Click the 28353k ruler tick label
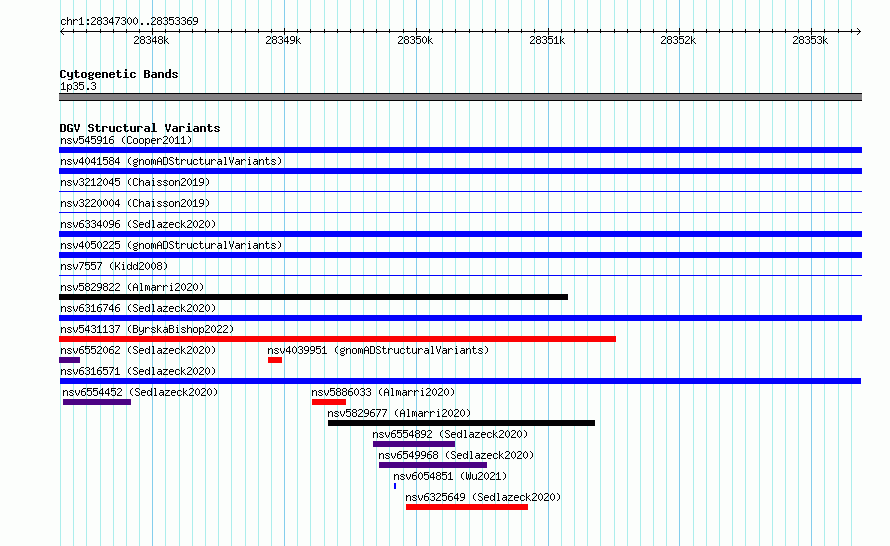The width and height of the screenshot is (890, 546). click(x=810, y=40)
